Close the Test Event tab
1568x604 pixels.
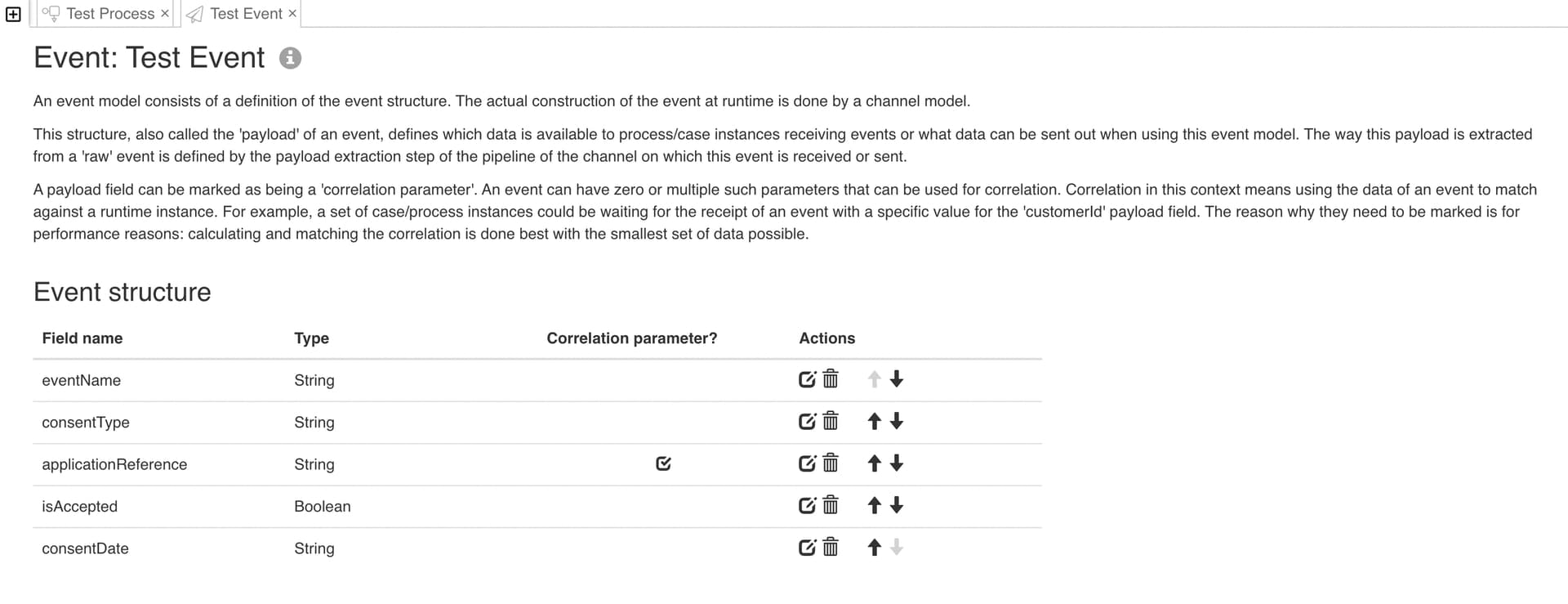(x=292, y=14)
